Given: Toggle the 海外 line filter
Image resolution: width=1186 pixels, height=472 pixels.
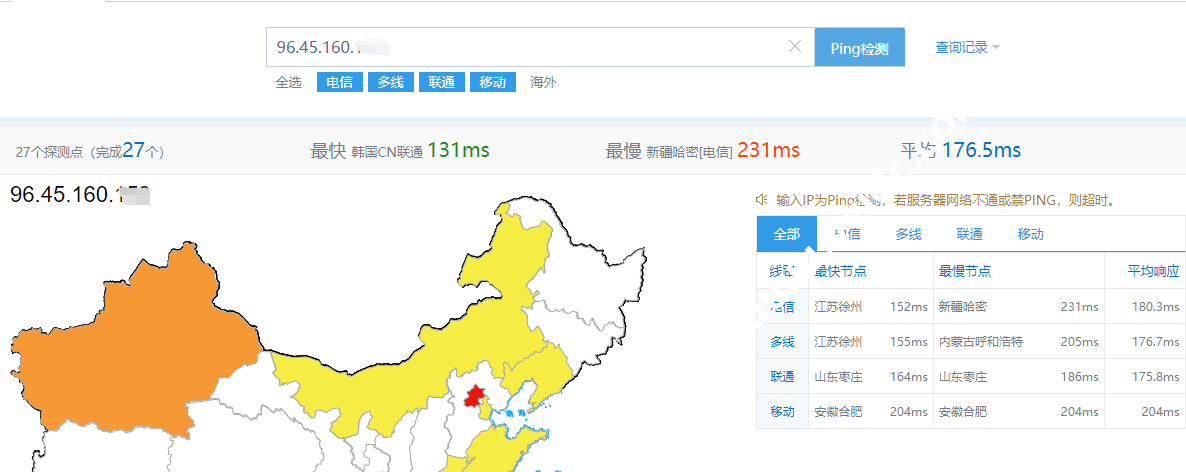Looking at the screenshot, I should point(543,82).
